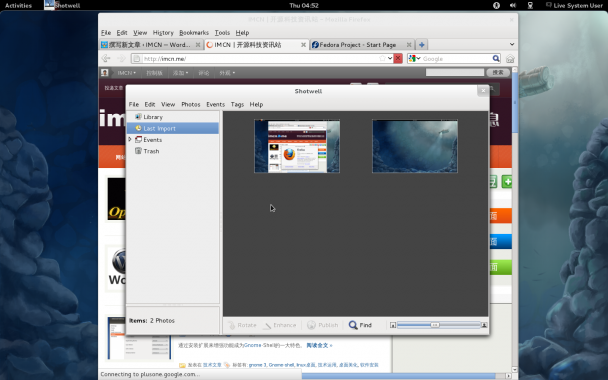
Task: Click the clock Thu 04:52
Action: coord(304,5)
